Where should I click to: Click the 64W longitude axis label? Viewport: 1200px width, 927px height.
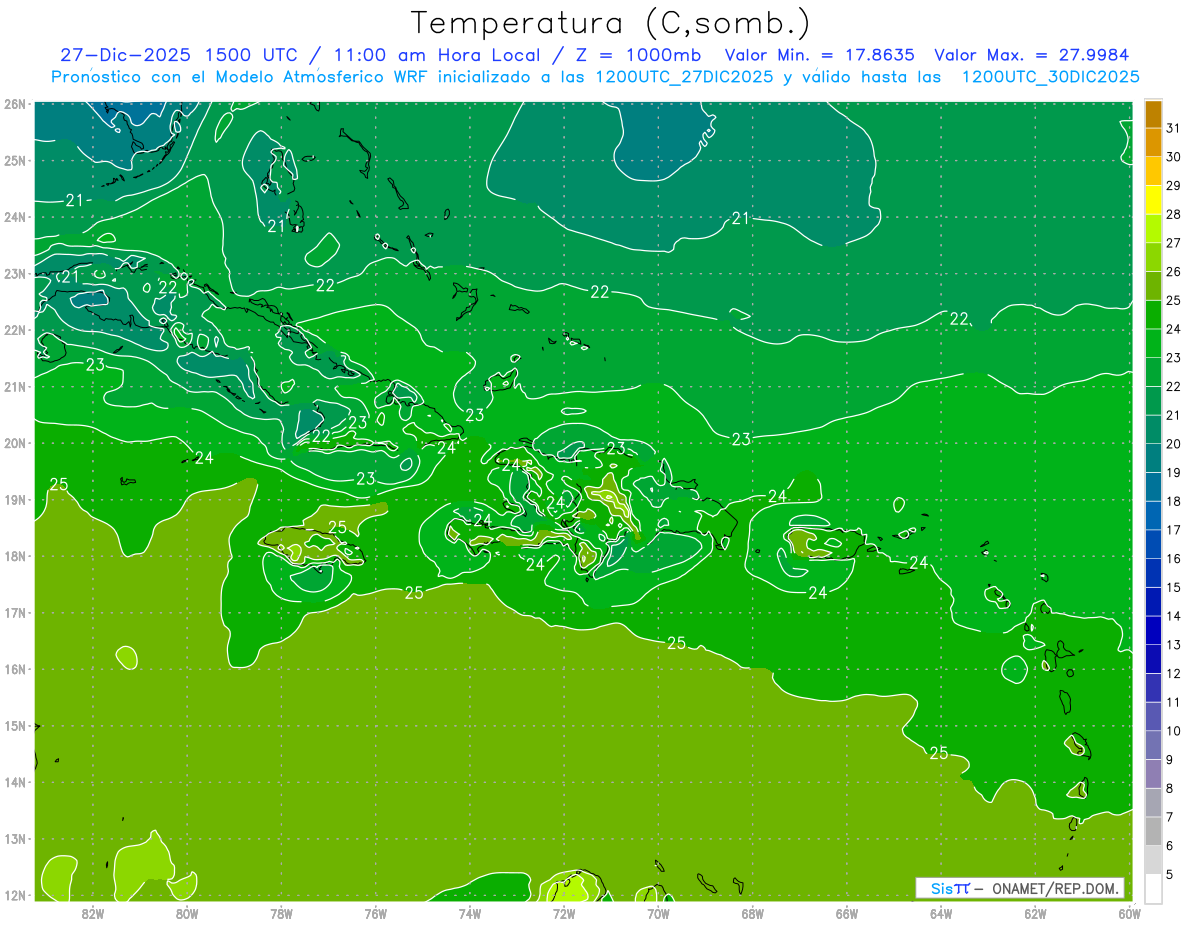point(941,913)
